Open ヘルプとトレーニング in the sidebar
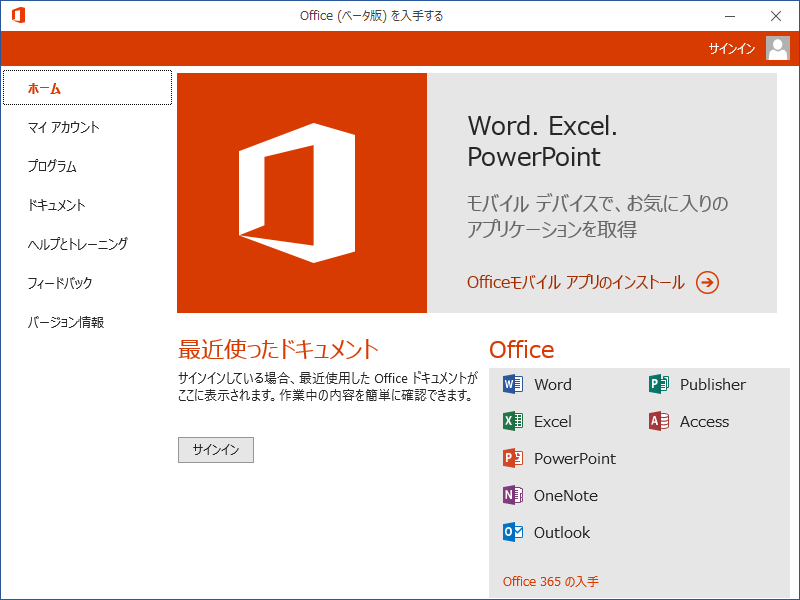The height and width of the screenshot is (600, 800). pos(78,244)
